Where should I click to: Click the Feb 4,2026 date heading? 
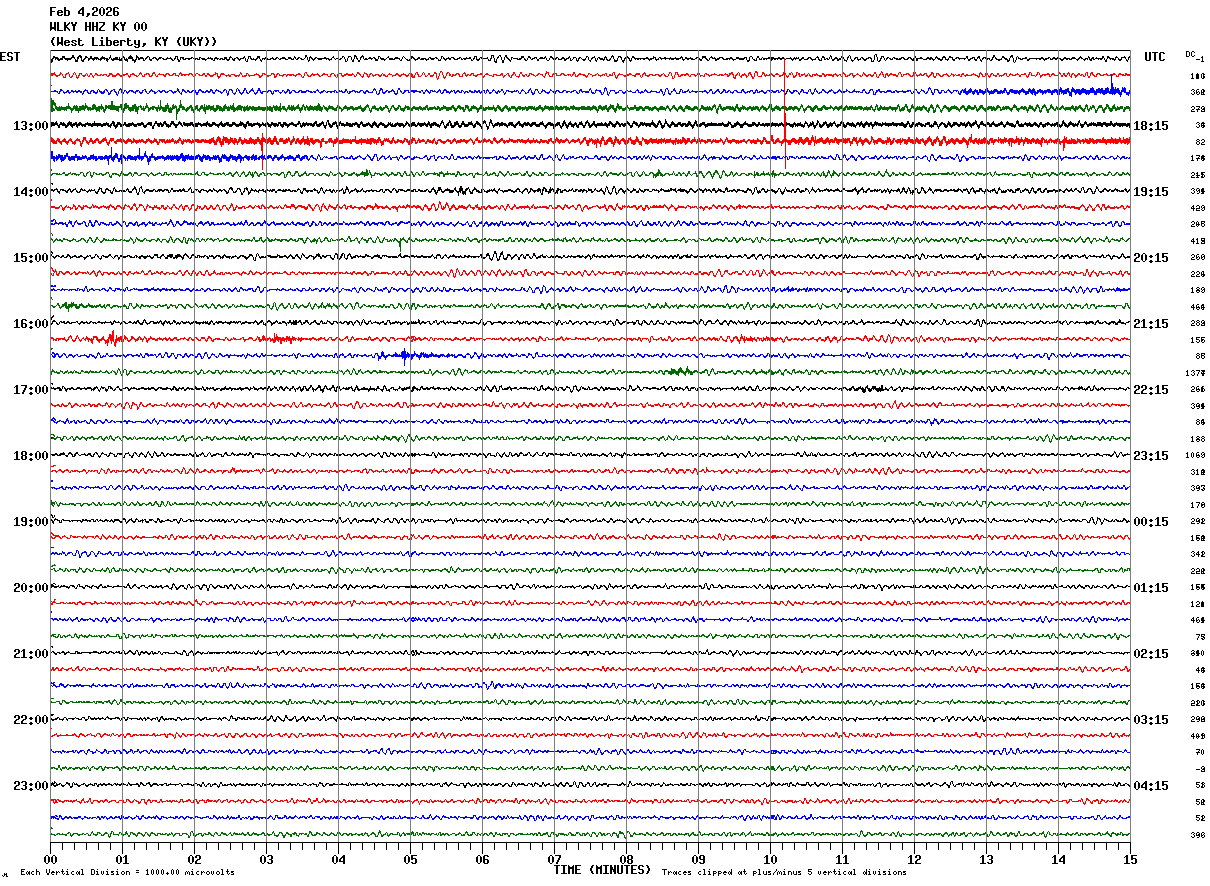(x=84, y=12)
